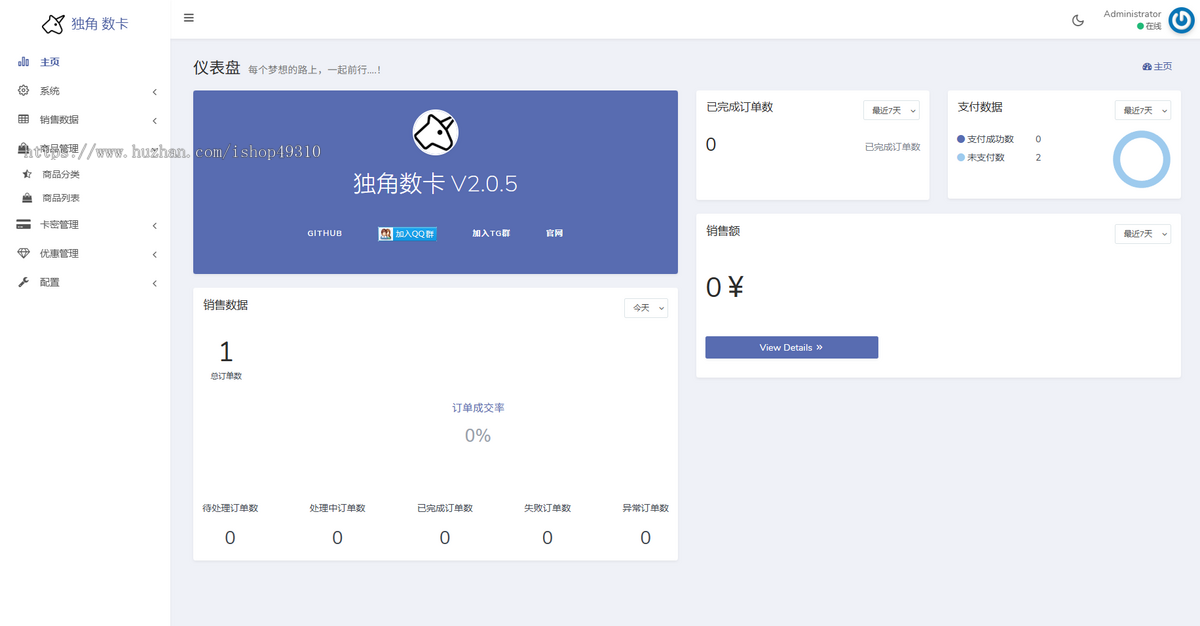
Task: Open the 优惠管理 sidebar menu item
Action: click(85, 254)
